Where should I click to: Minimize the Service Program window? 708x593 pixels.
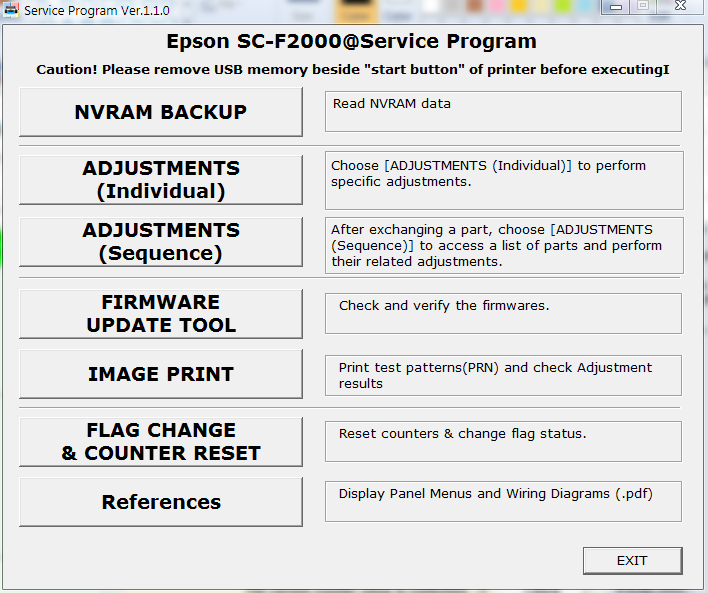pyautogui.click(x=618, y=7)
